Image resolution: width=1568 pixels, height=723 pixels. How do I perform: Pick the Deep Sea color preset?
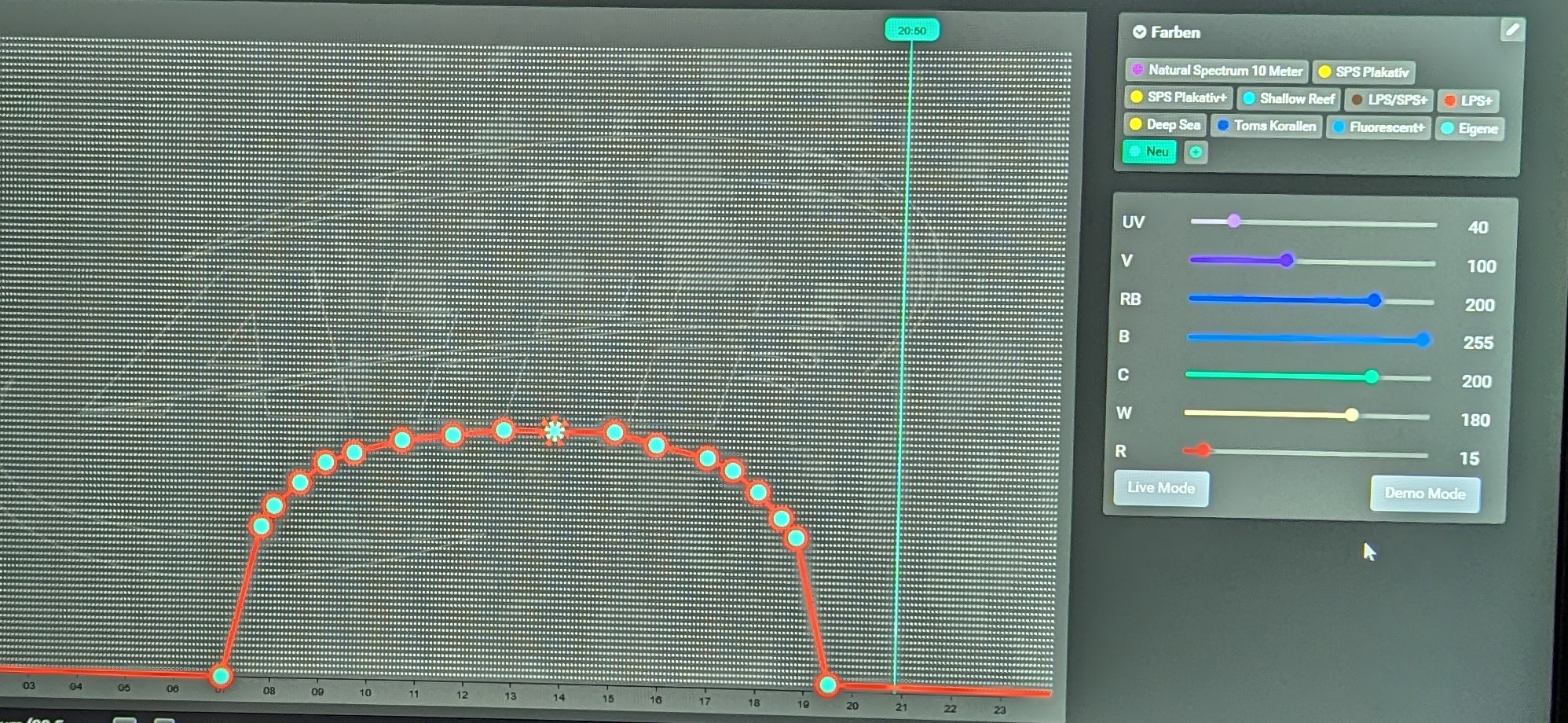coord(1165,125)
